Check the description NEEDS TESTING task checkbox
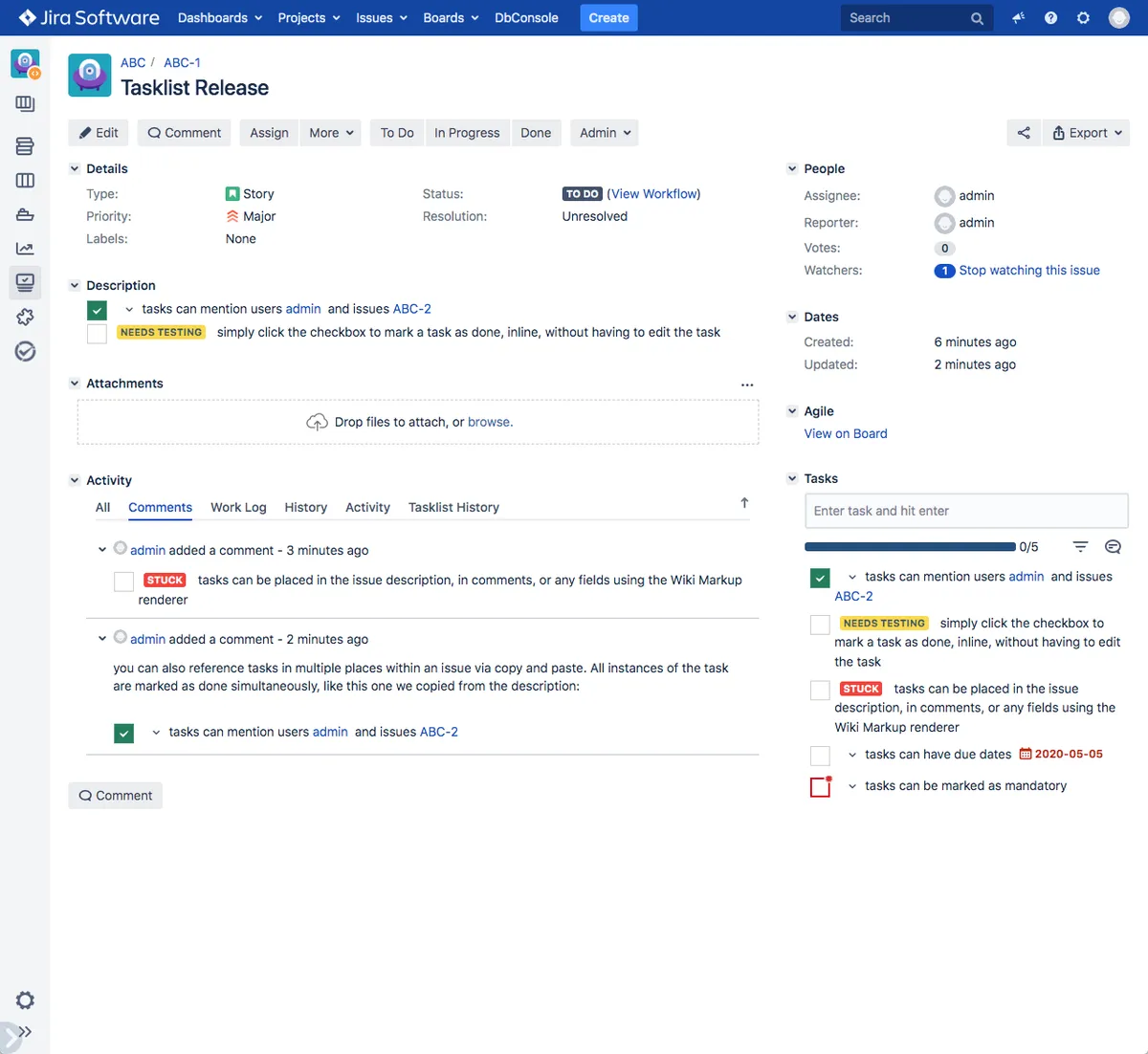This screenshot has height=1054, width=1148. point(97,333)
